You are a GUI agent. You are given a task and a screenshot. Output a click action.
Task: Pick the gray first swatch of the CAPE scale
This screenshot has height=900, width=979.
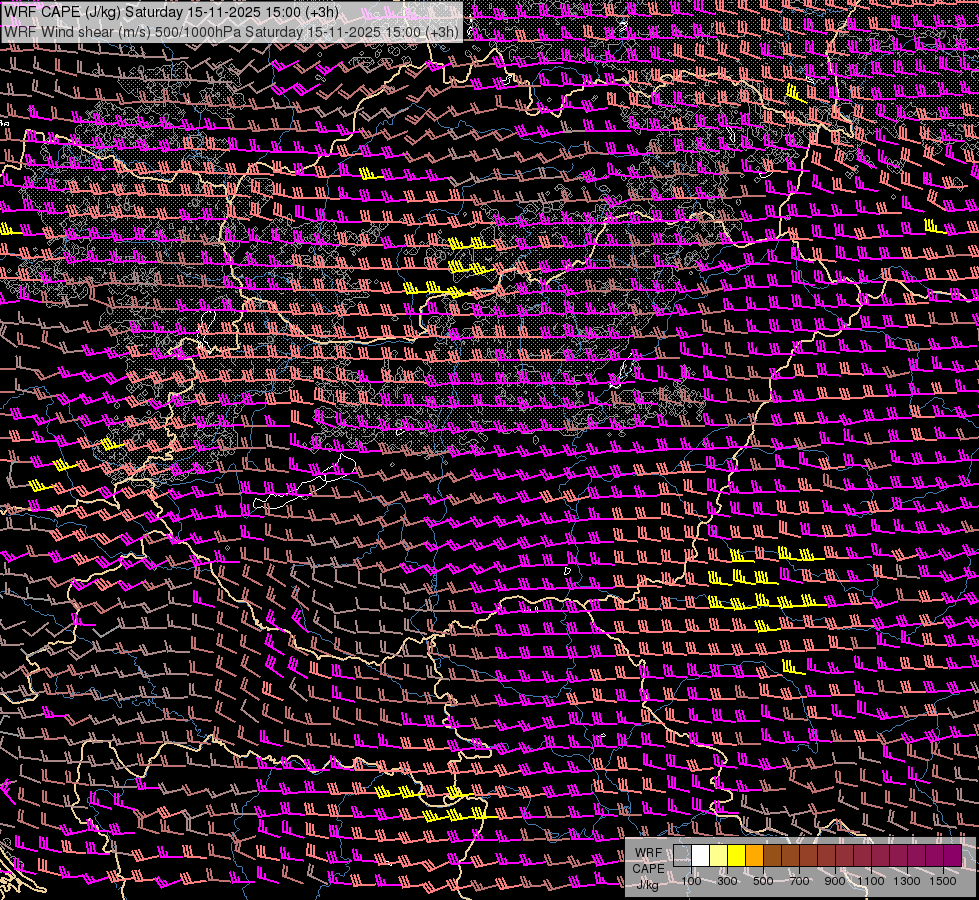click(x=683, y=855)
